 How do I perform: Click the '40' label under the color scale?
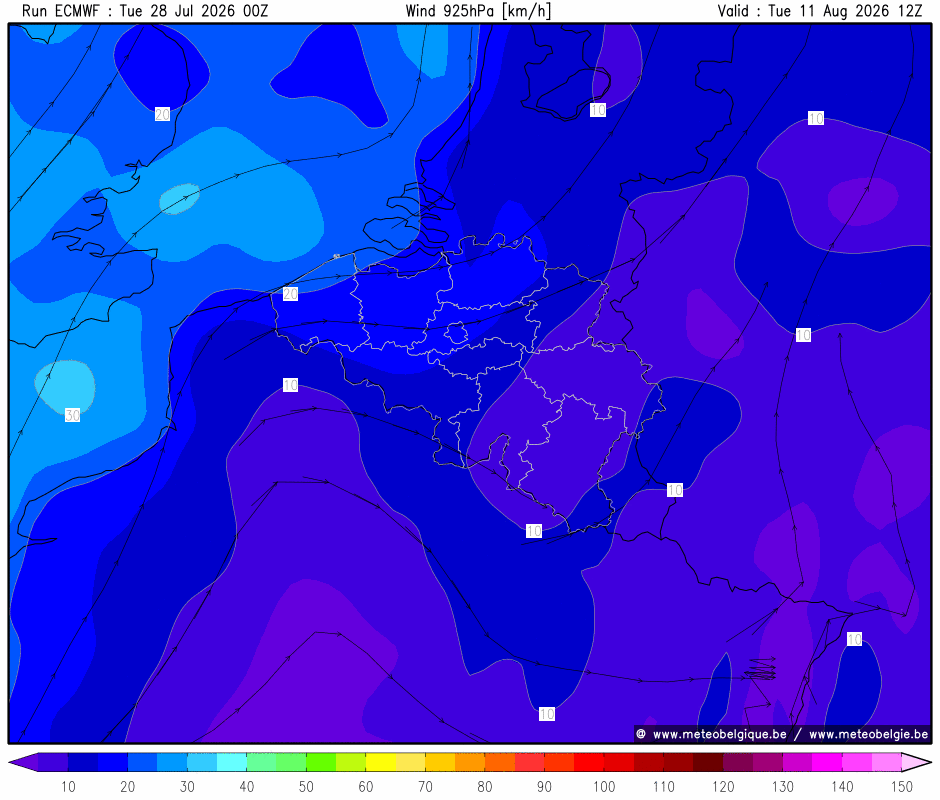[x=246, y=786]
